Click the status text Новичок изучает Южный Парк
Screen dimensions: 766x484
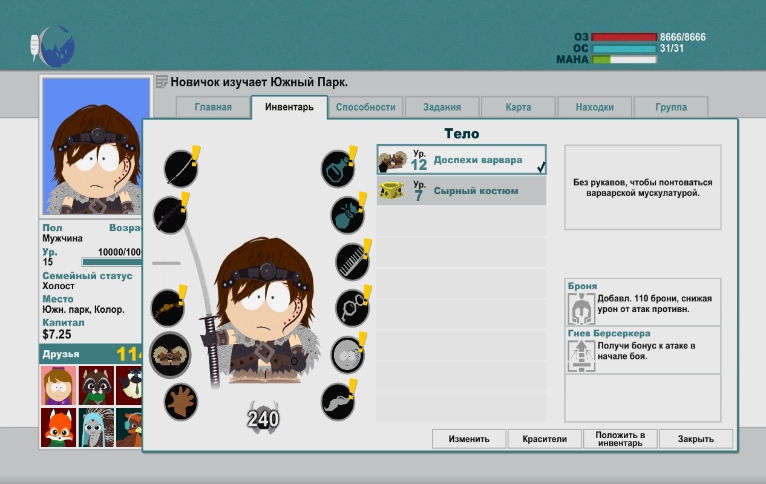259,82
